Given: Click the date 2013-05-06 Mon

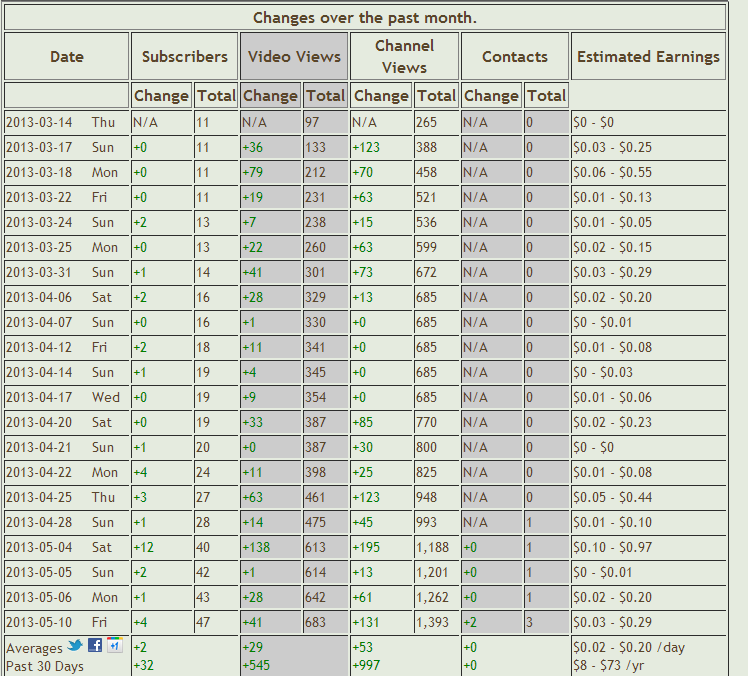Looking at the screenshot, I should click(62, 597).
